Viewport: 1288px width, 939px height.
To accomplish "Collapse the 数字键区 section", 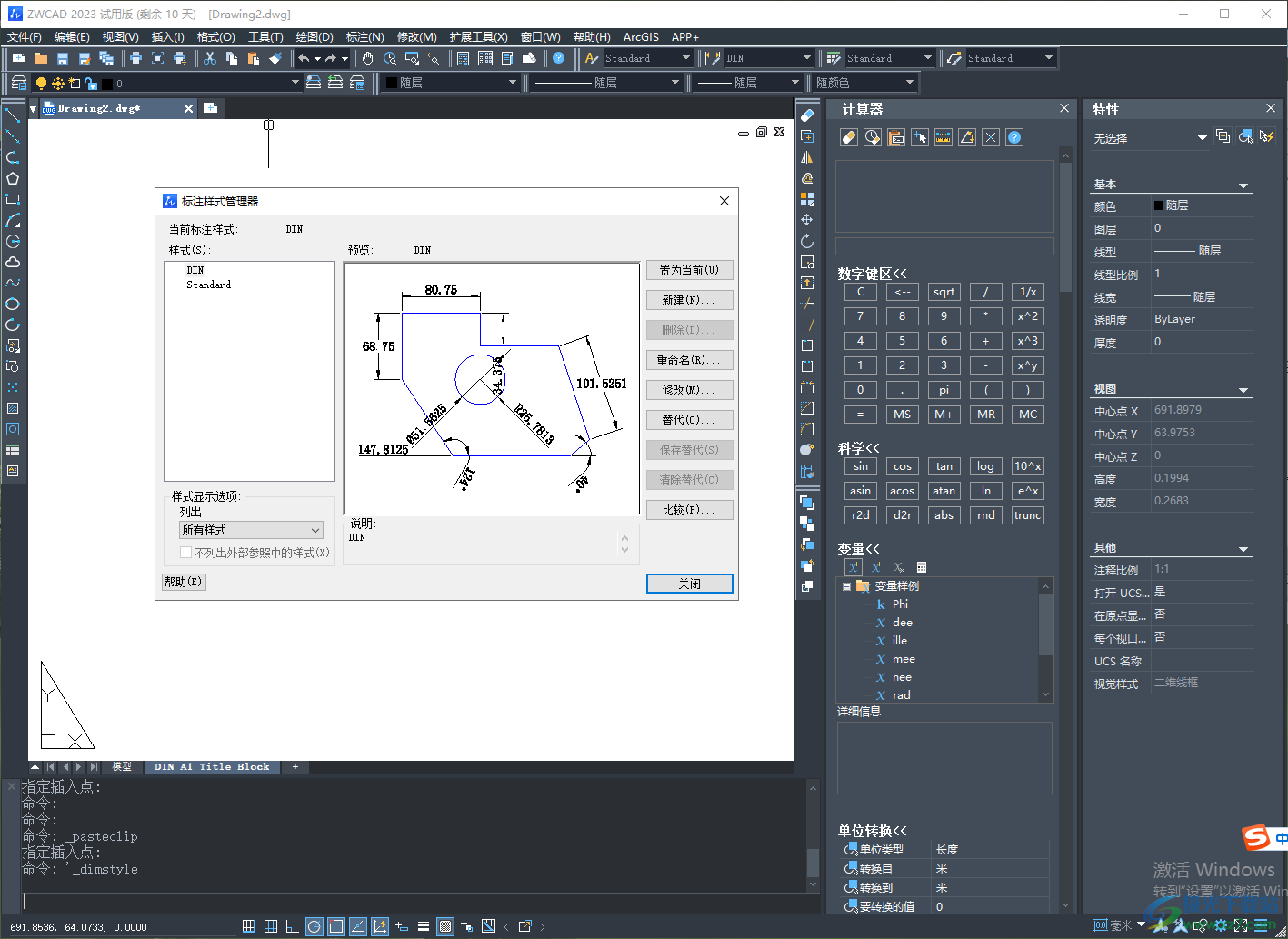I will pyautogui.click(x=872, y=274).
